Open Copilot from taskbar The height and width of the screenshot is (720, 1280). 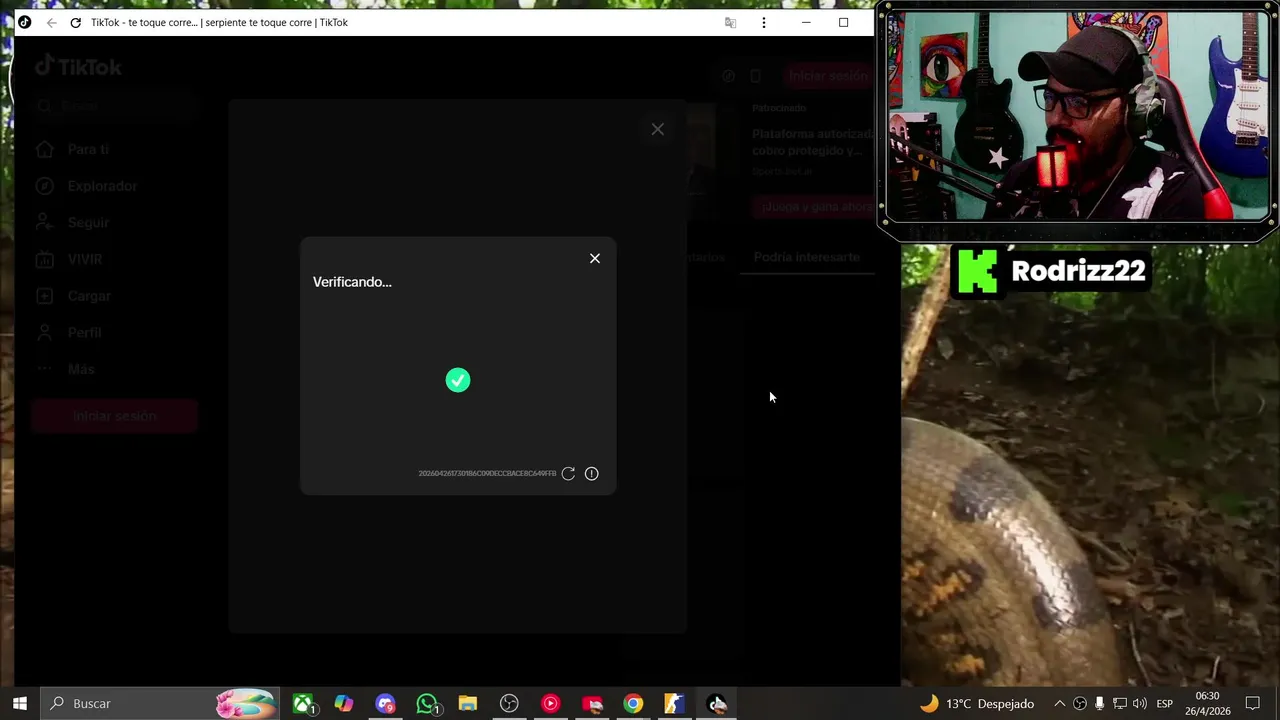[x=344, y=704]
